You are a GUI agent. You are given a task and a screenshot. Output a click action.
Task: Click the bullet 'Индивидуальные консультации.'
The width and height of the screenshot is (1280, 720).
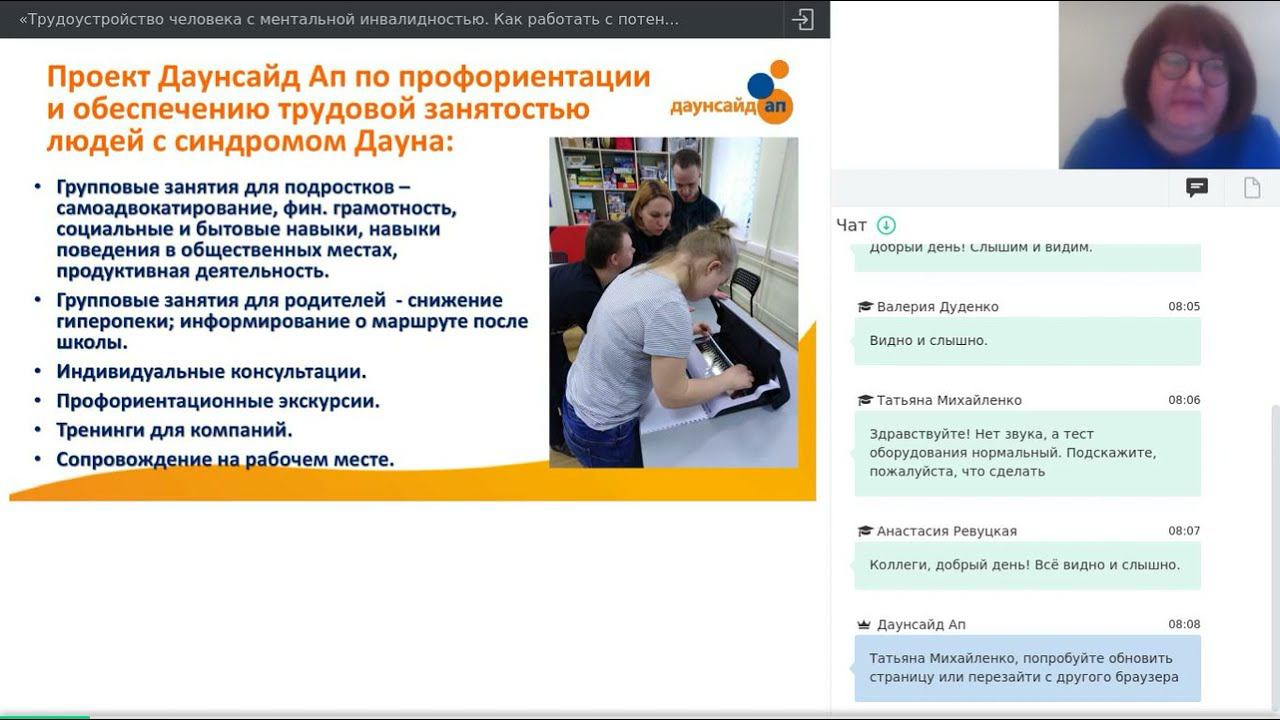[x=211, y=371]
